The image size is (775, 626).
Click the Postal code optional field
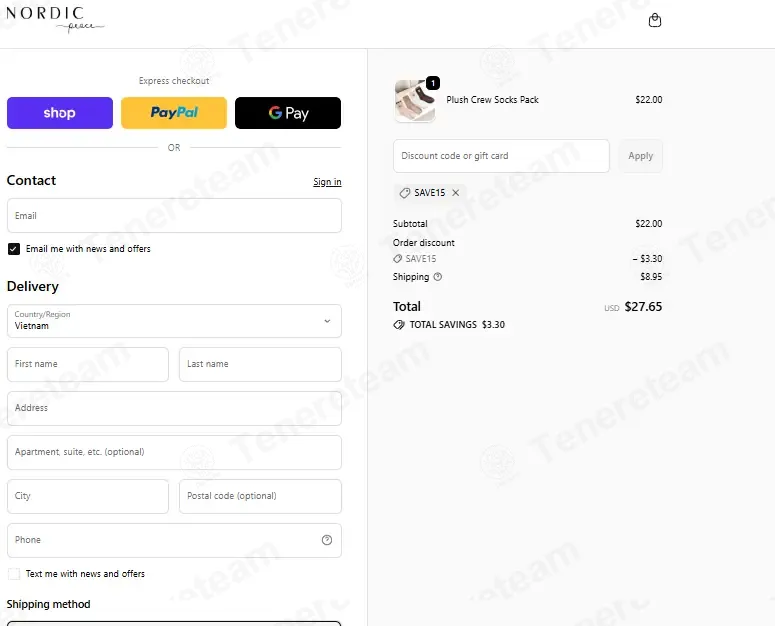pos(260,496)
